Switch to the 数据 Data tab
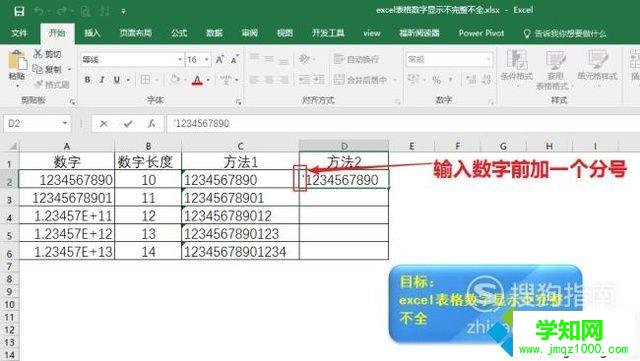This screenshot has width=640, height=361. point(214,33)
